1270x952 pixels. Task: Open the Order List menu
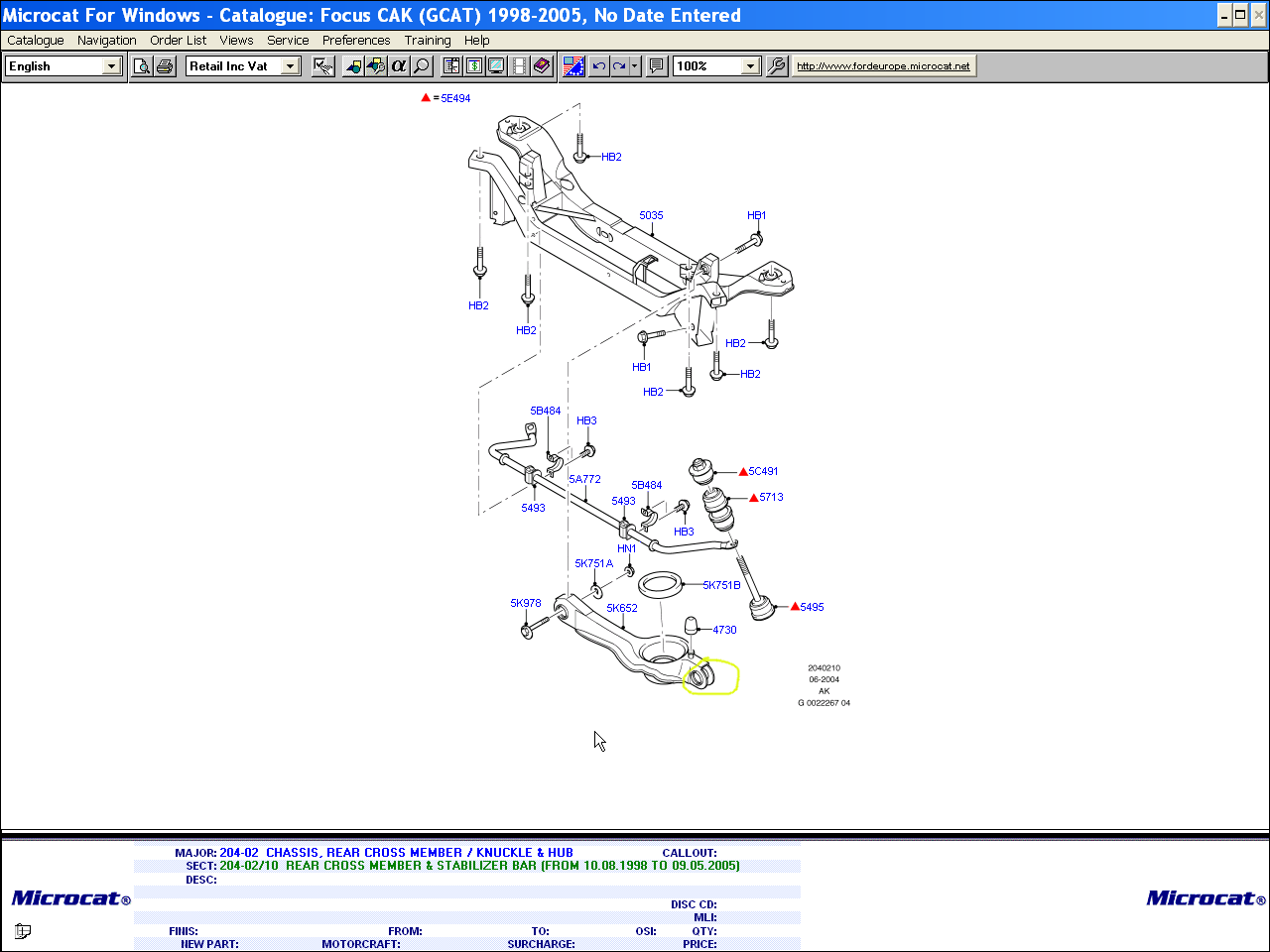[x=179, y=41]
